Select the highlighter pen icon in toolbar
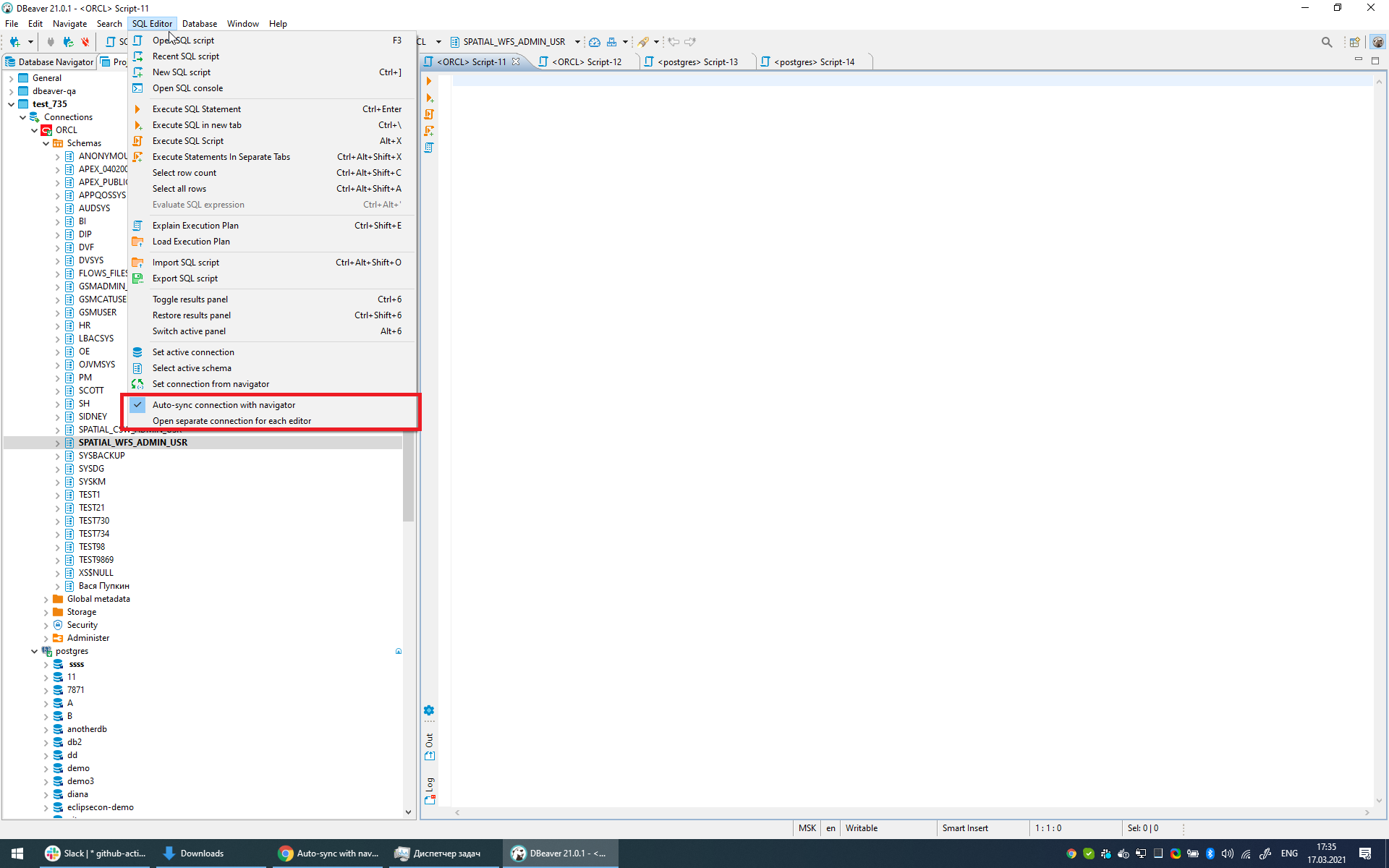The width and height of the screenshot is (1389, 868). coord(643,42)
